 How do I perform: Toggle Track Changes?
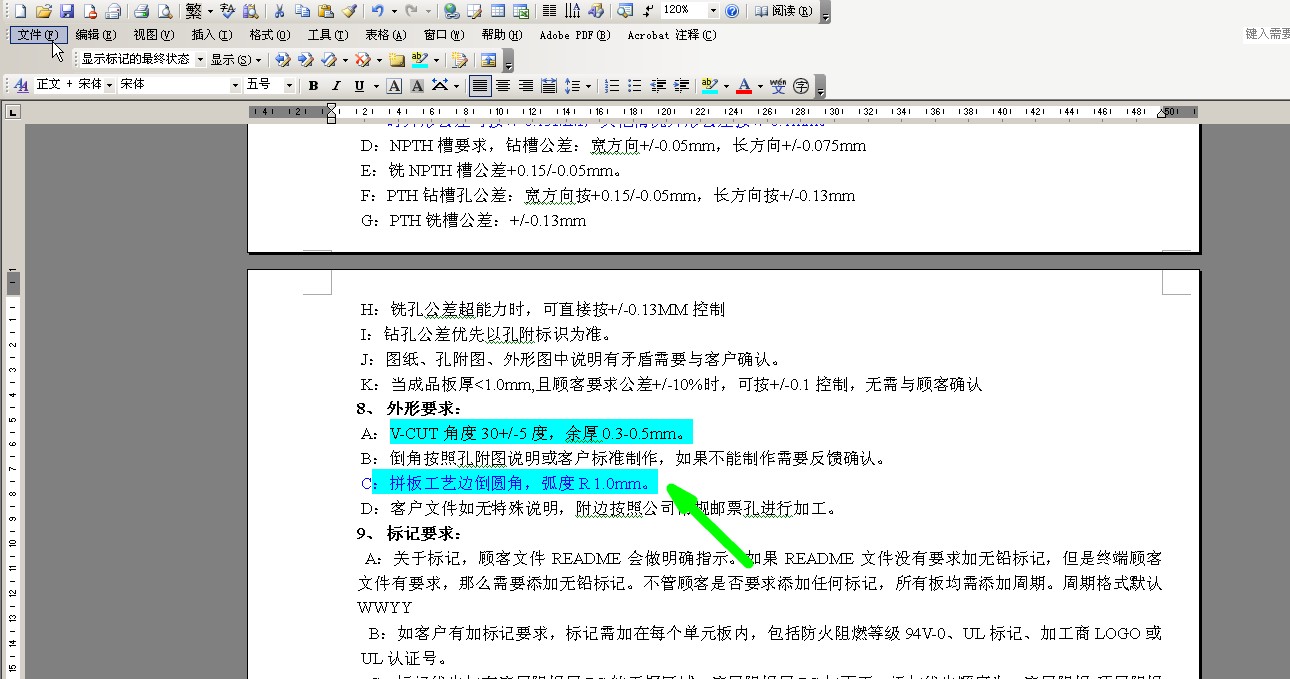coord(458,60)
